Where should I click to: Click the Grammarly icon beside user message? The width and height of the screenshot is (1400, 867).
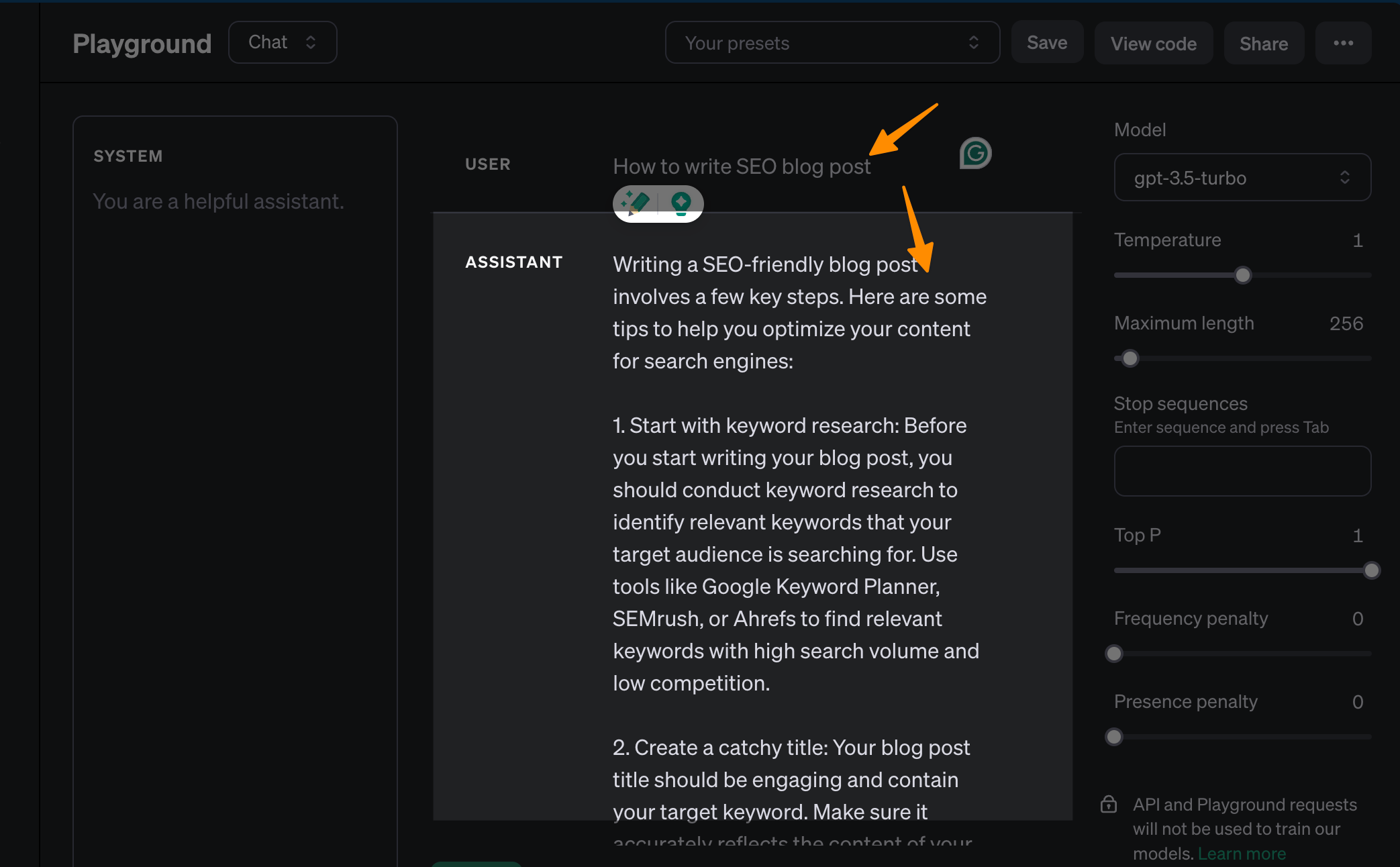[x=975, y=153]
